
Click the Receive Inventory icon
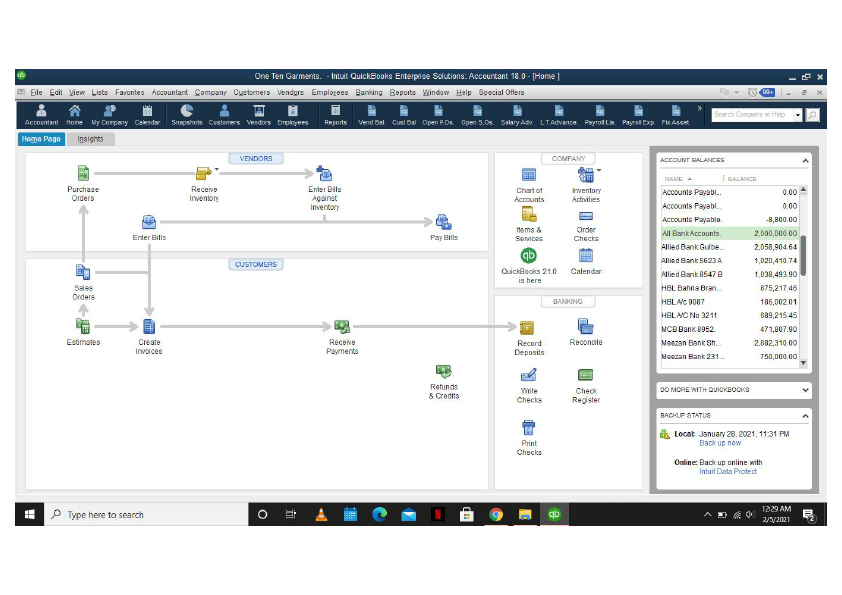(204, 173)
